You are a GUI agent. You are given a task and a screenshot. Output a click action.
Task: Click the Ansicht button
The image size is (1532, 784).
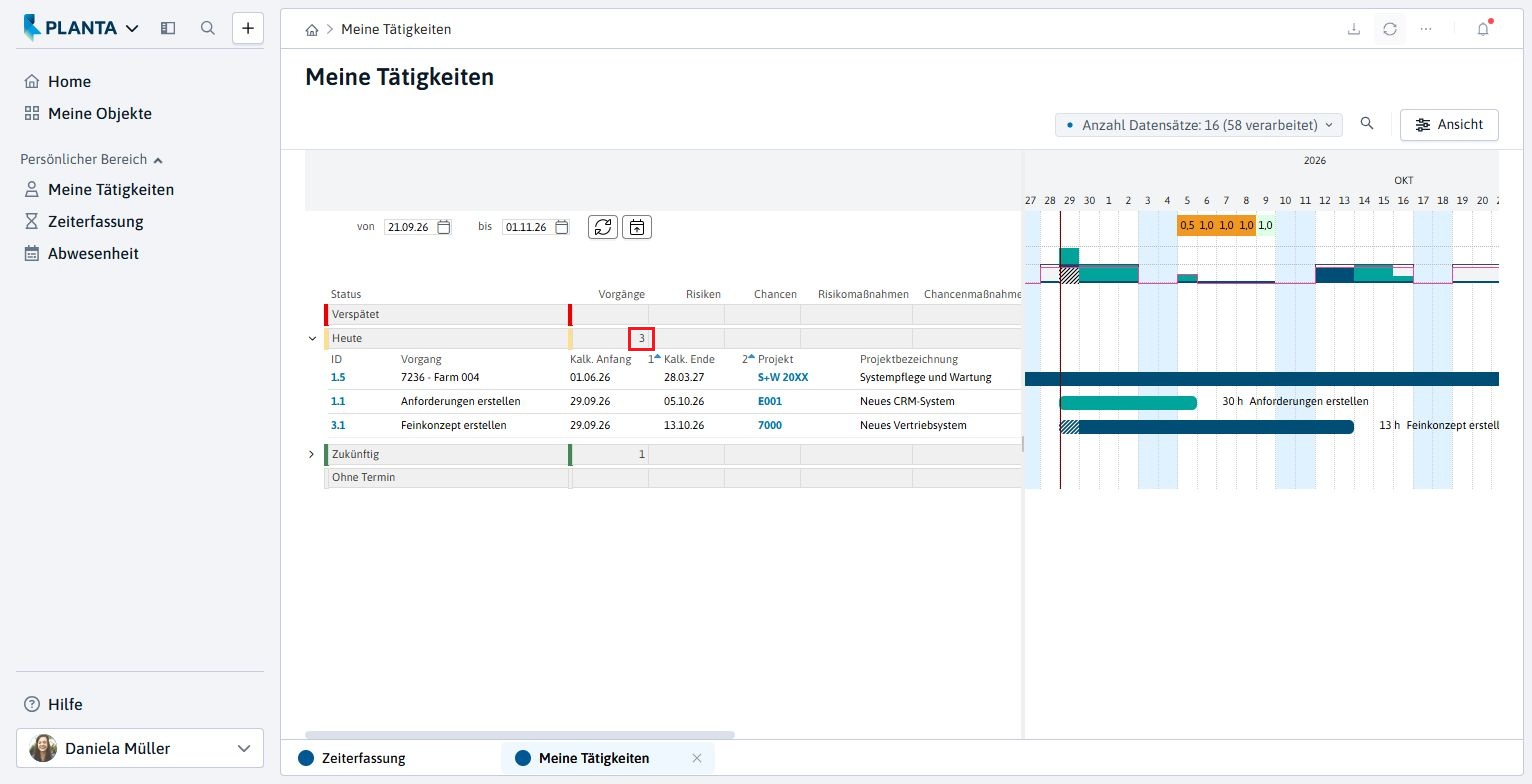(1449, 125)
